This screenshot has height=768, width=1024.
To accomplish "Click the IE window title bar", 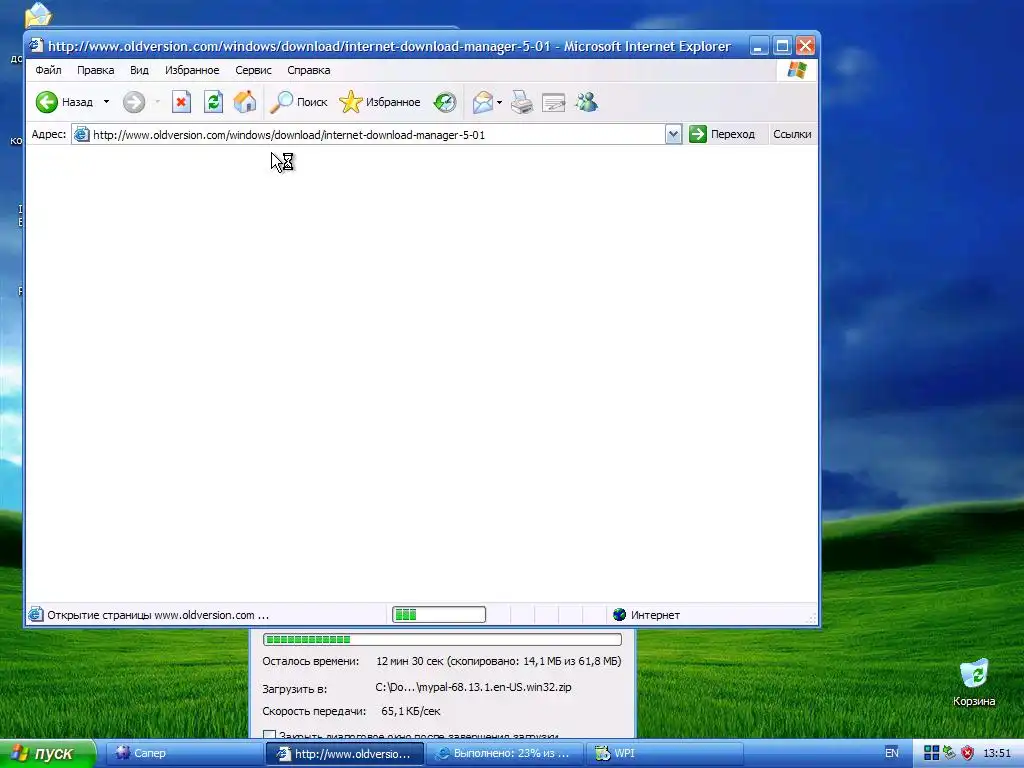I will coord(389,46).
